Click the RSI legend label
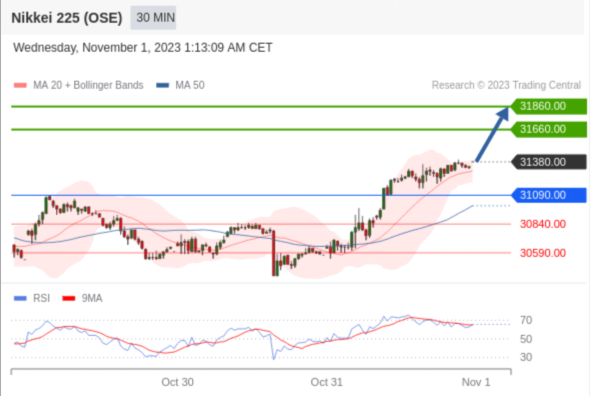Screen dimensions: 593x396 [42, 298]
